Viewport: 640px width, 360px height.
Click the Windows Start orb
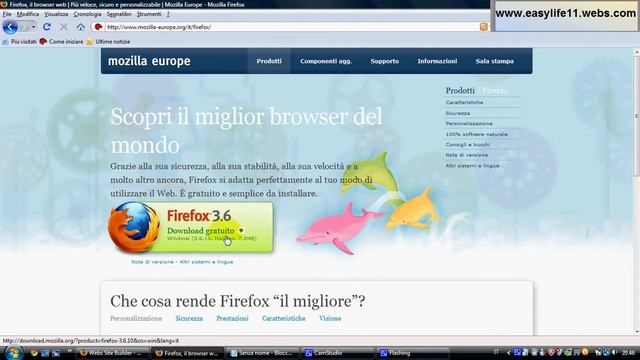point(13,353)
